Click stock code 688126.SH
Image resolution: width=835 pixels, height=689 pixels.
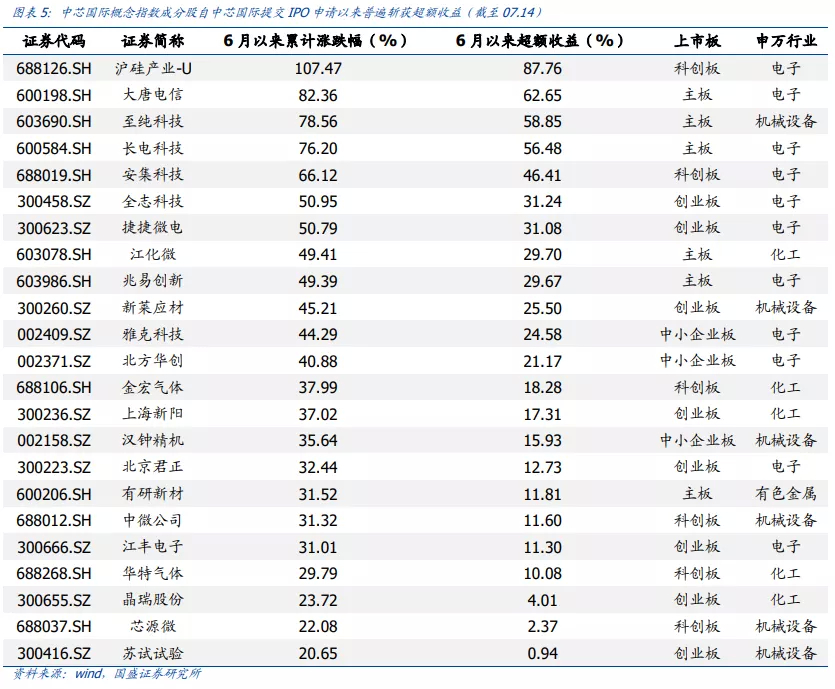(54, 69)
